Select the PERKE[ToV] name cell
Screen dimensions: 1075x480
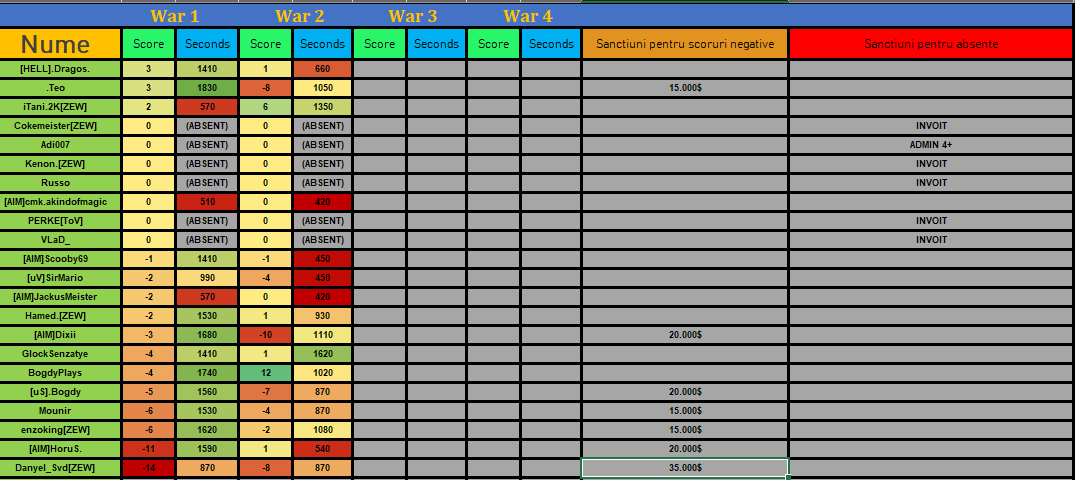[60, 221]
